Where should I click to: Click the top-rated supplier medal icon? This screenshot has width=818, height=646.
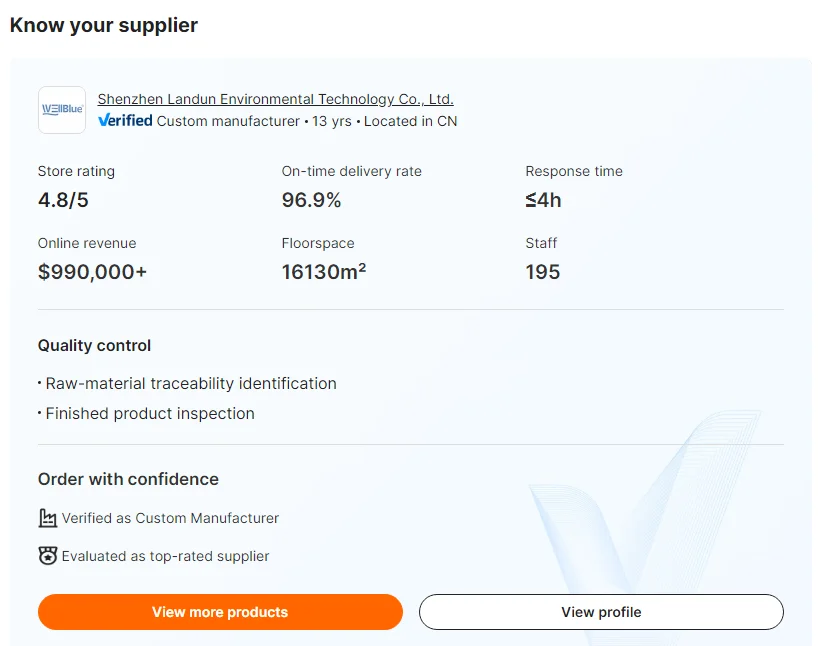tap(47, 556)
